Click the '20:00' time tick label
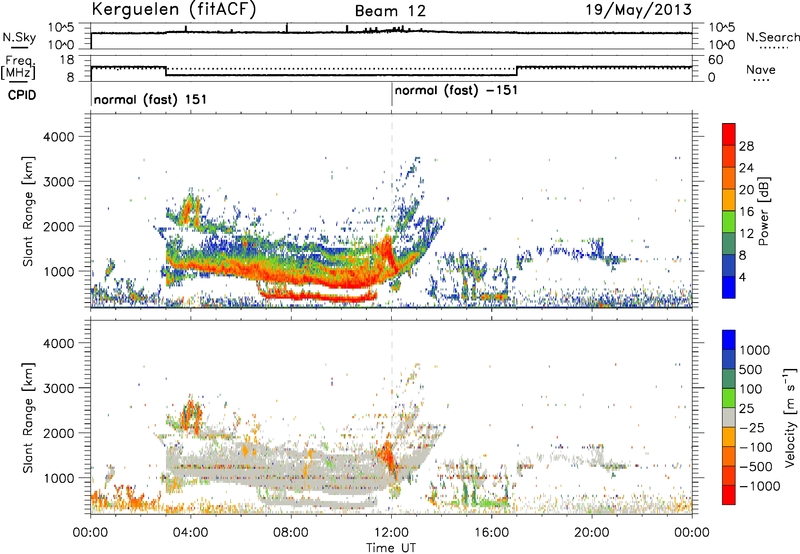Image resolution: width=800 pixels, height=554 pixels. [592, 533]
